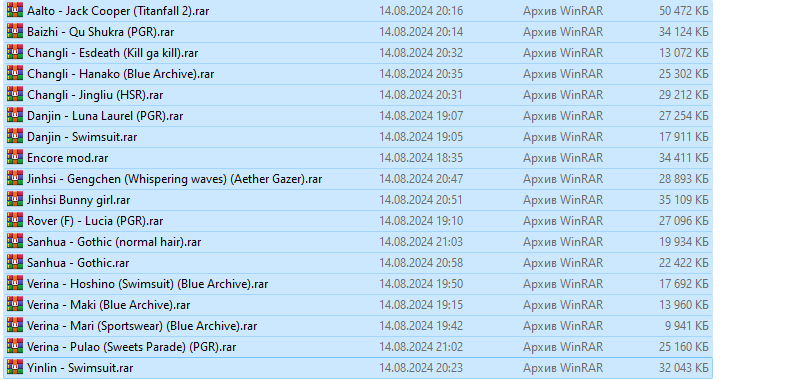Click the date 14.08.2024 20:16 of Aalto archive
The width and height of the screenshot is (785, 380).
tap(421, 11)
